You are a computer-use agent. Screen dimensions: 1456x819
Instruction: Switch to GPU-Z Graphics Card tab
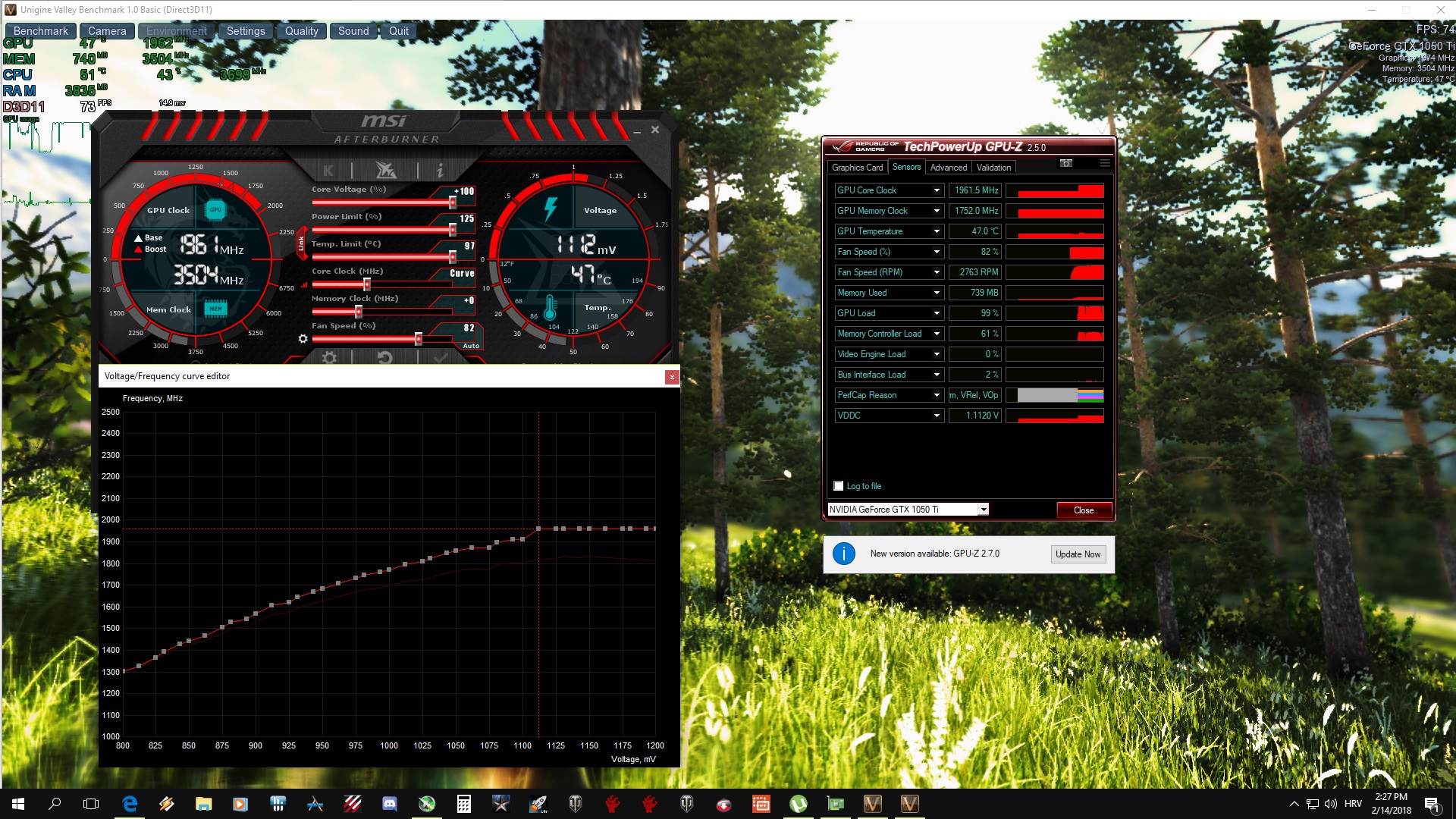click(857, 168)
